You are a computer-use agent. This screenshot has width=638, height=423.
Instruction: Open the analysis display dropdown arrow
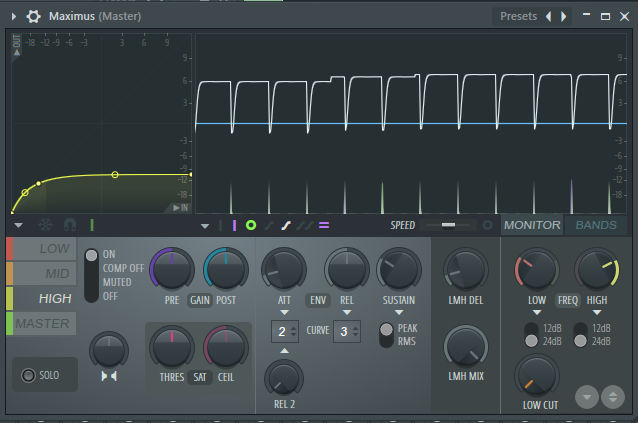pyautogui.click(x=205, y=226)
